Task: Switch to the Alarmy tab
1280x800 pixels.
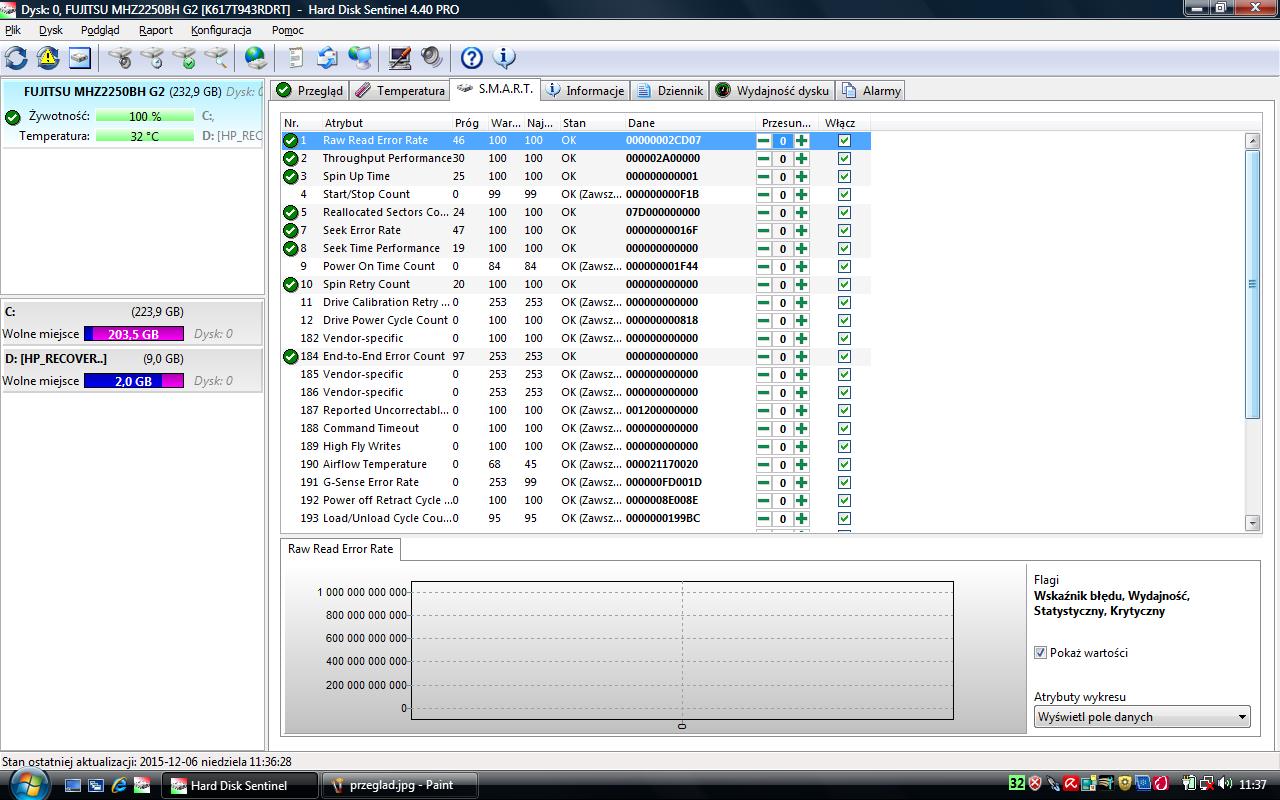Action: (871, 91)
